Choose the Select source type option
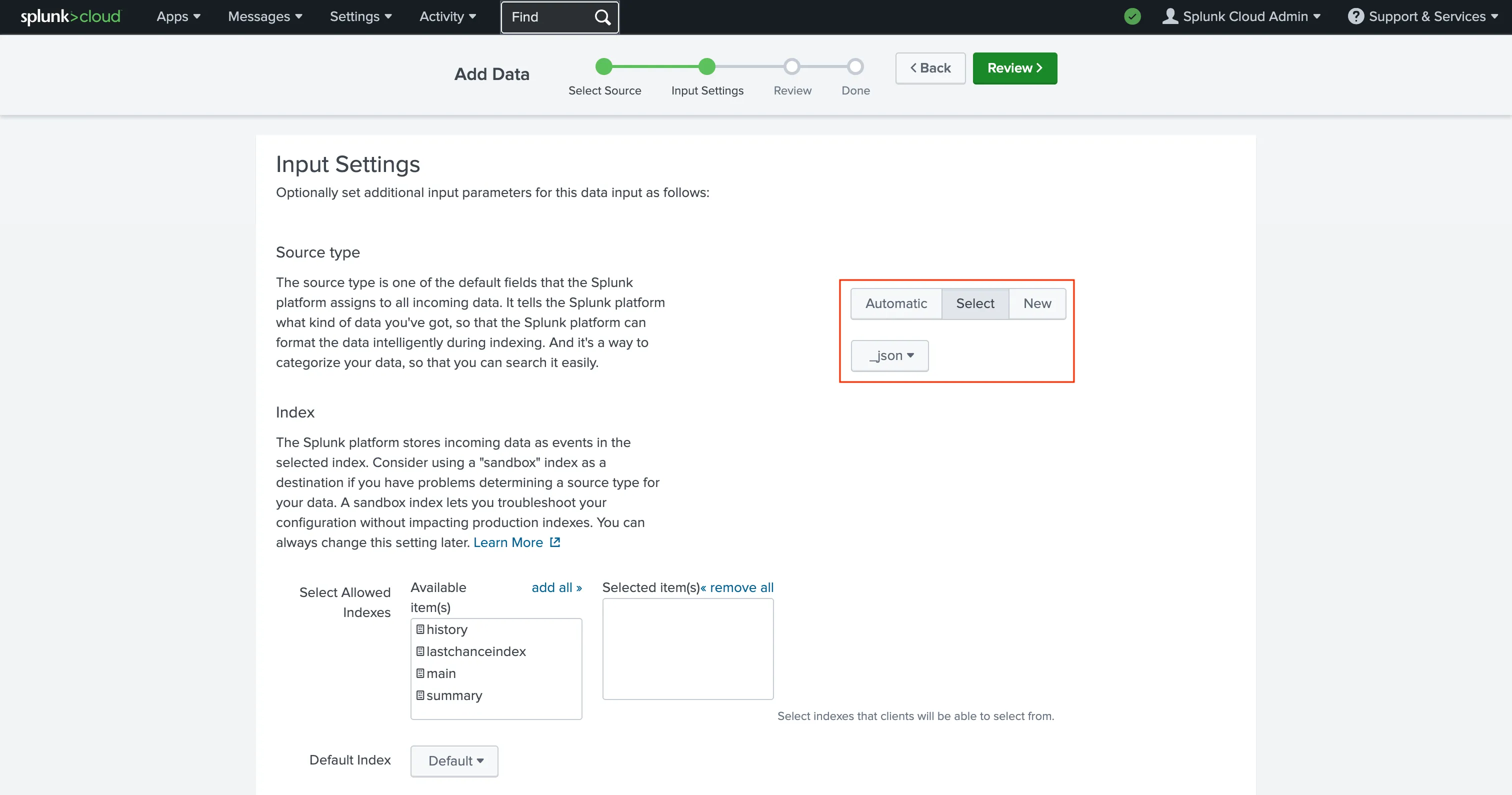1512x795 pixels. pyautogui.click(x=975, y=303)
